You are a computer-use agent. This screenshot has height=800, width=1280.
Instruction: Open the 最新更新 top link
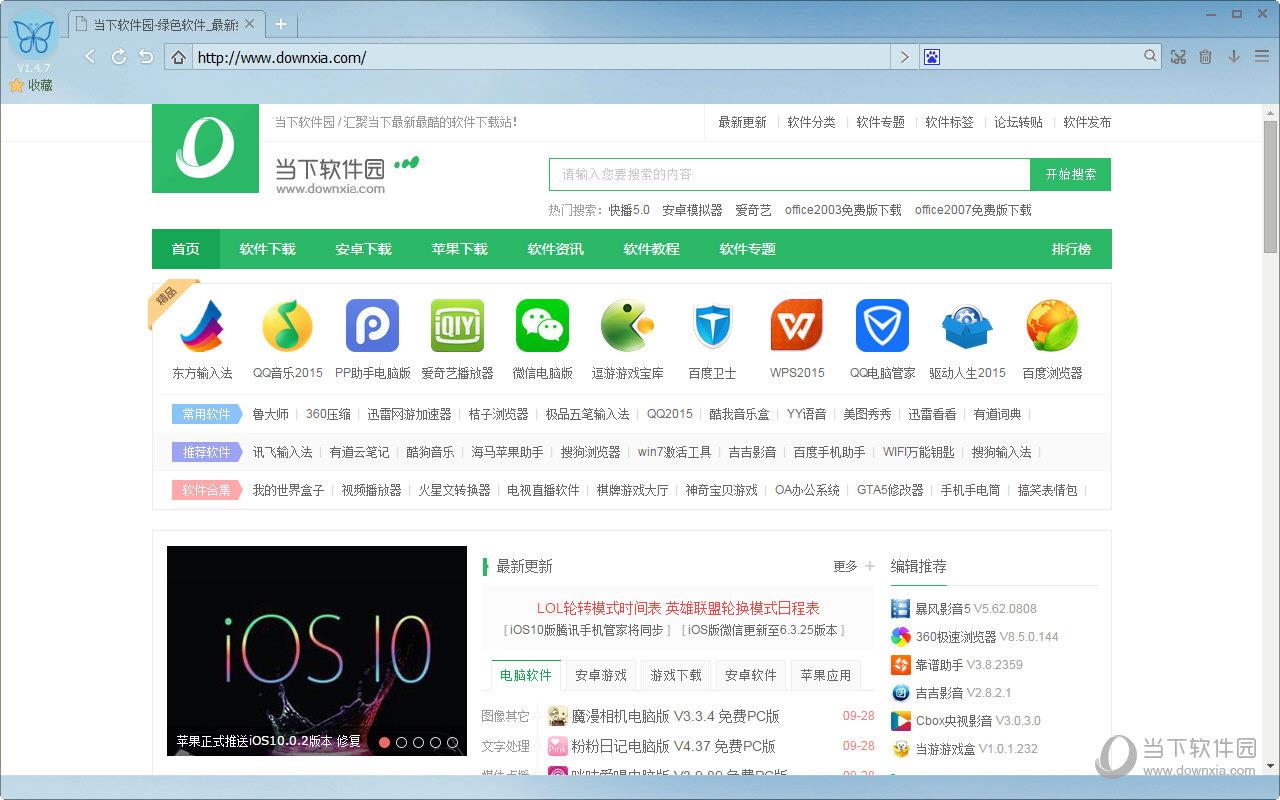point(742,122)
